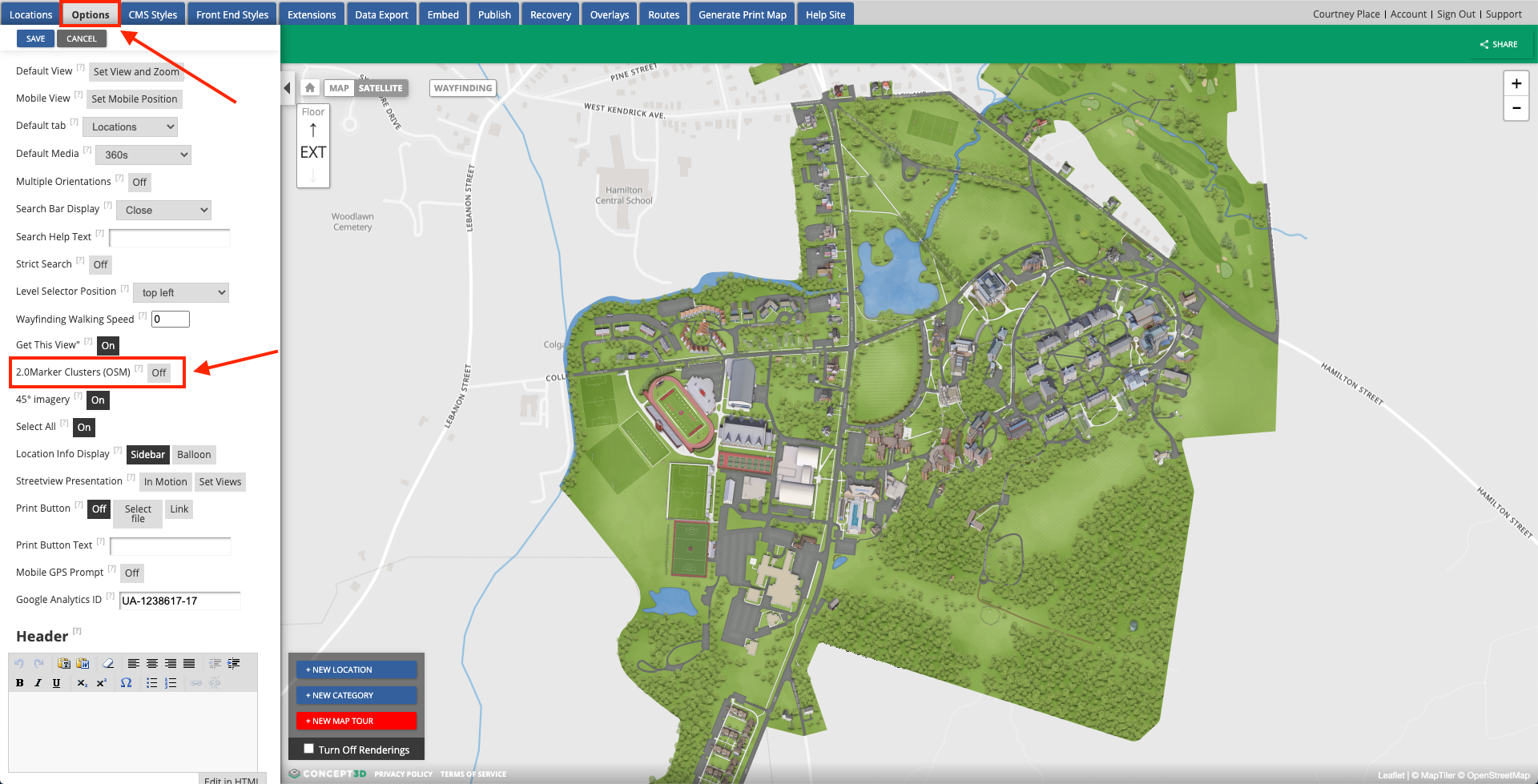Open the Overlays tab

click(x=610, y=14)
